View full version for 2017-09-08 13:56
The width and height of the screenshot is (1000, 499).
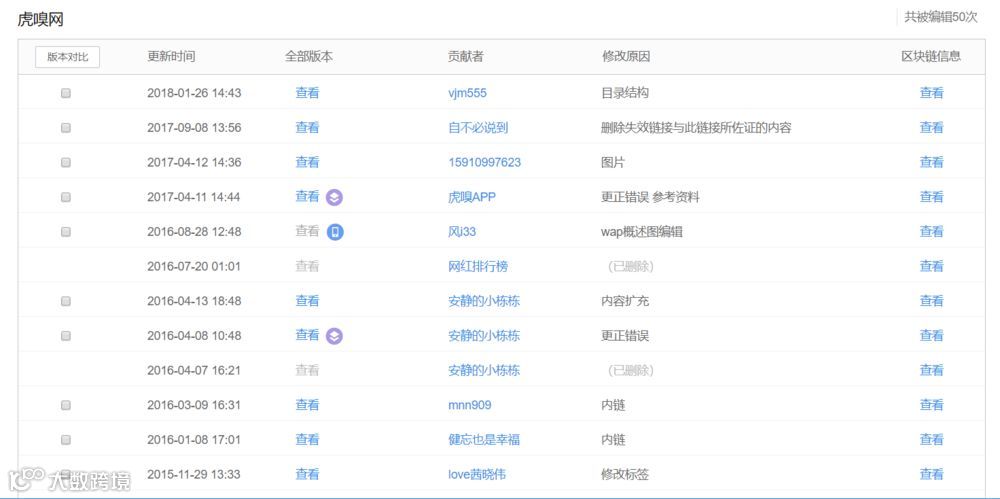[x=307, y=128]
